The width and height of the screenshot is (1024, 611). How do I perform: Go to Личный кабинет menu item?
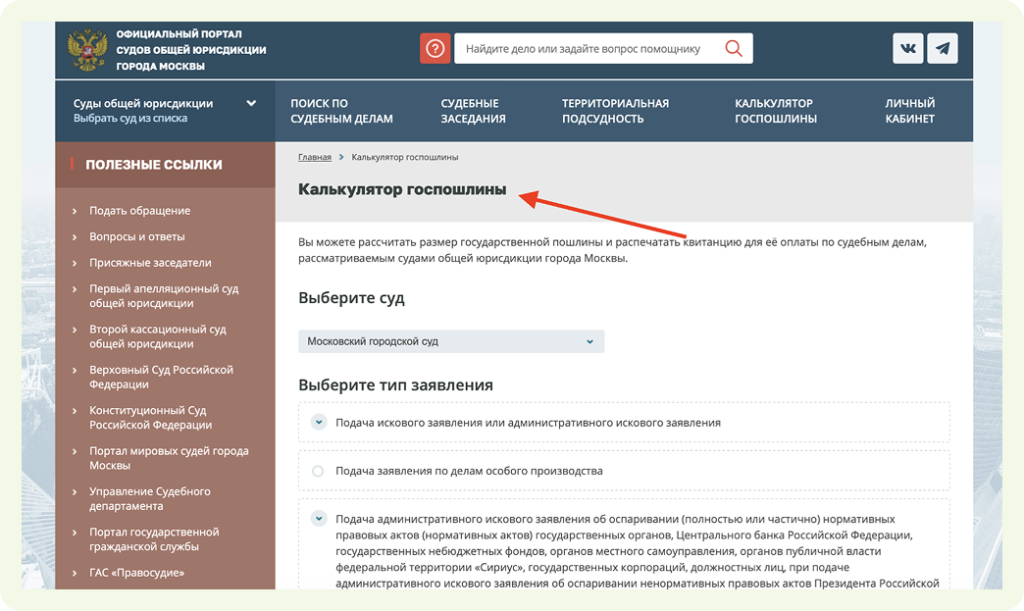pos(909,111)
